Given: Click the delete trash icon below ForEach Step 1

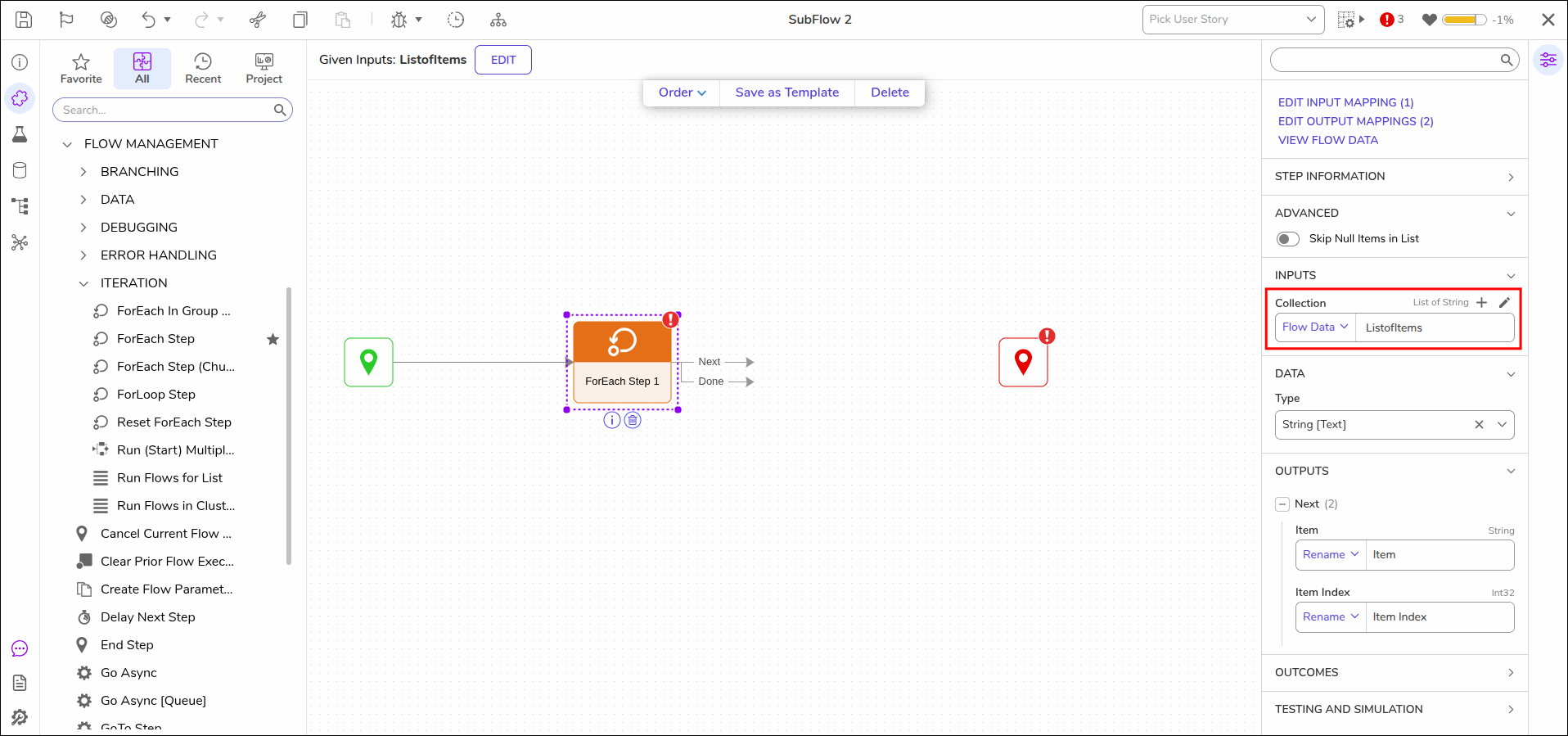Looking at the screenshot, I should tap(633, 420).
